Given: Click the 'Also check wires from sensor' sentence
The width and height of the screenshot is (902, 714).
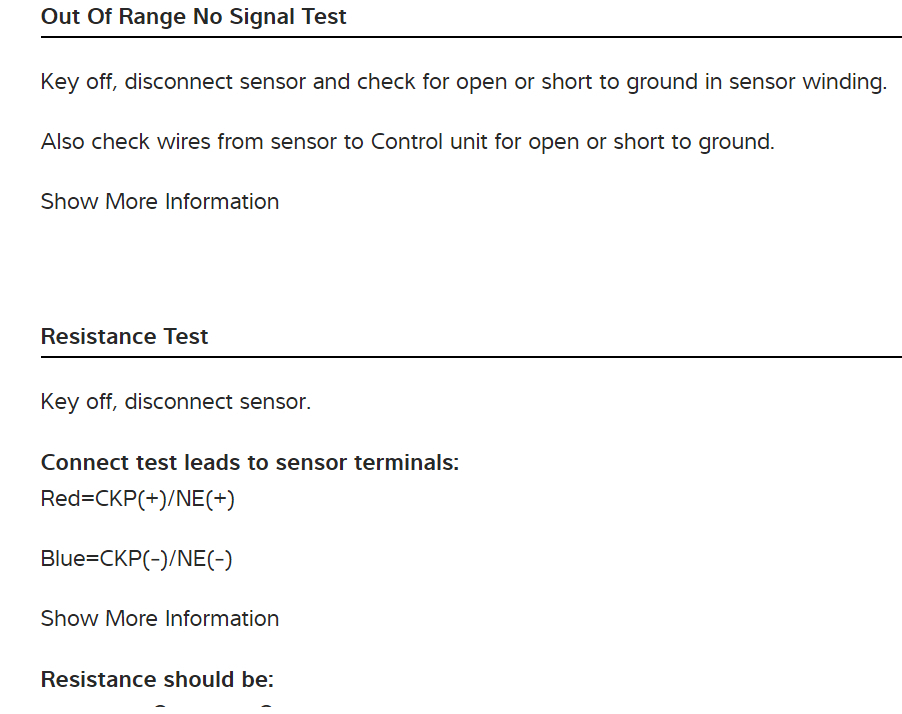Looking at the screenshot, I should (x=408, y=141).
